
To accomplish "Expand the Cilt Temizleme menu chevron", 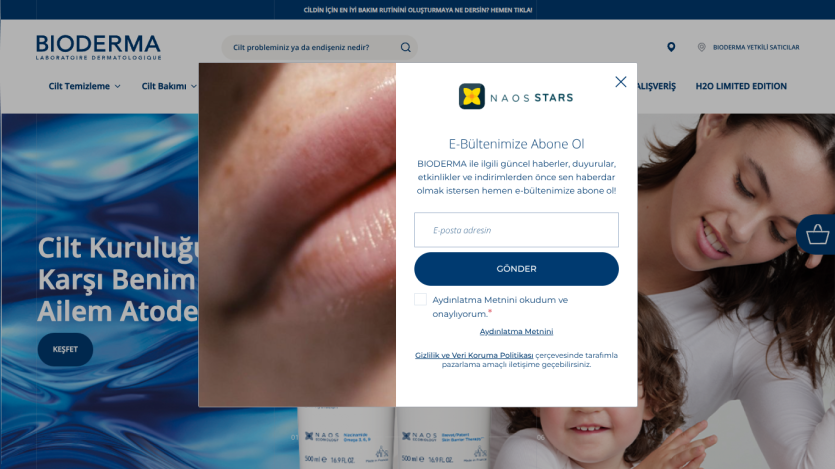I will [x=118, y=86].
